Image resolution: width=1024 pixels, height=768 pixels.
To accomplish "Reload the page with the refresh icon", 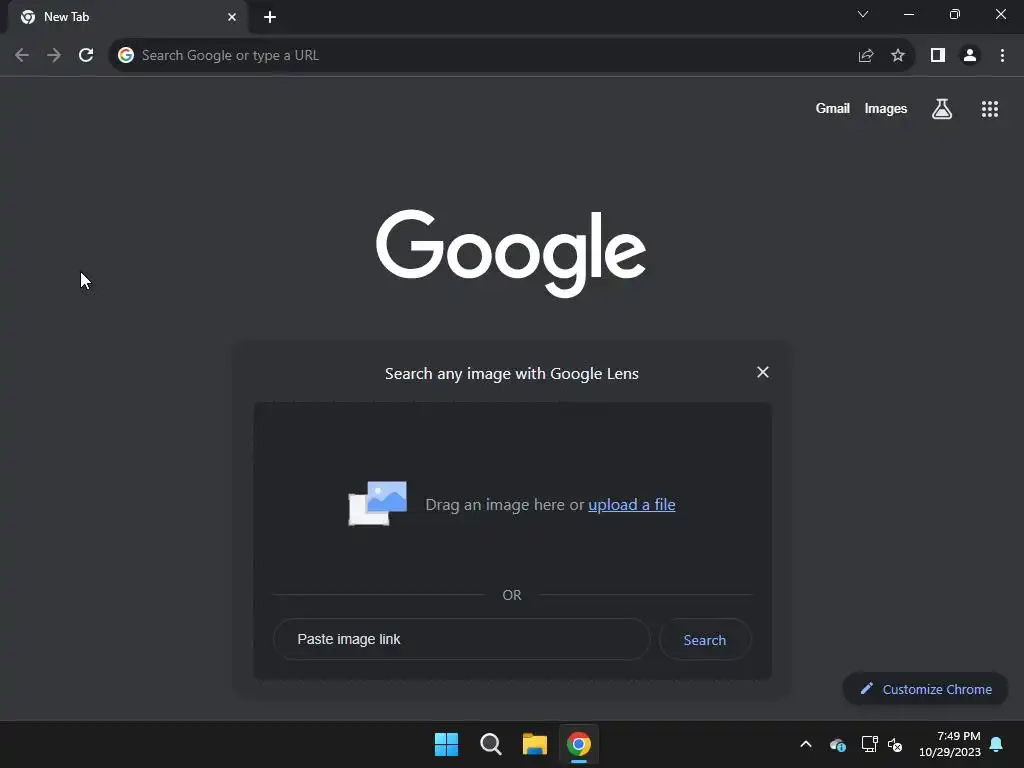I will [86, 55].
